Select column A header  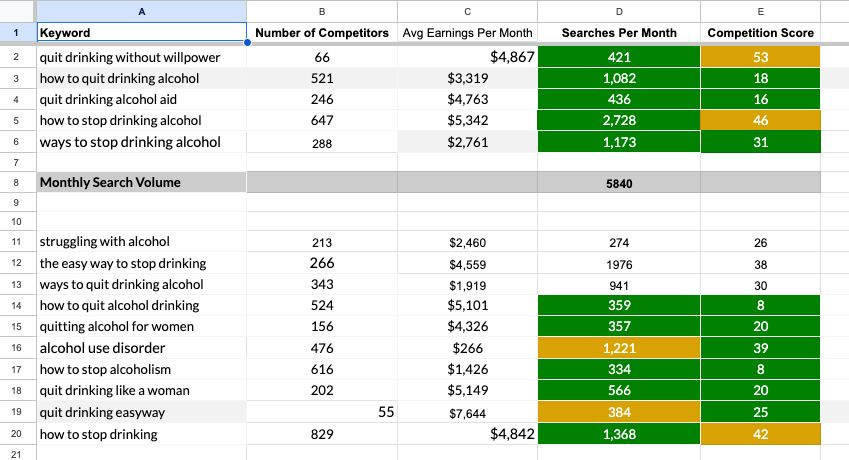point(141,11)
